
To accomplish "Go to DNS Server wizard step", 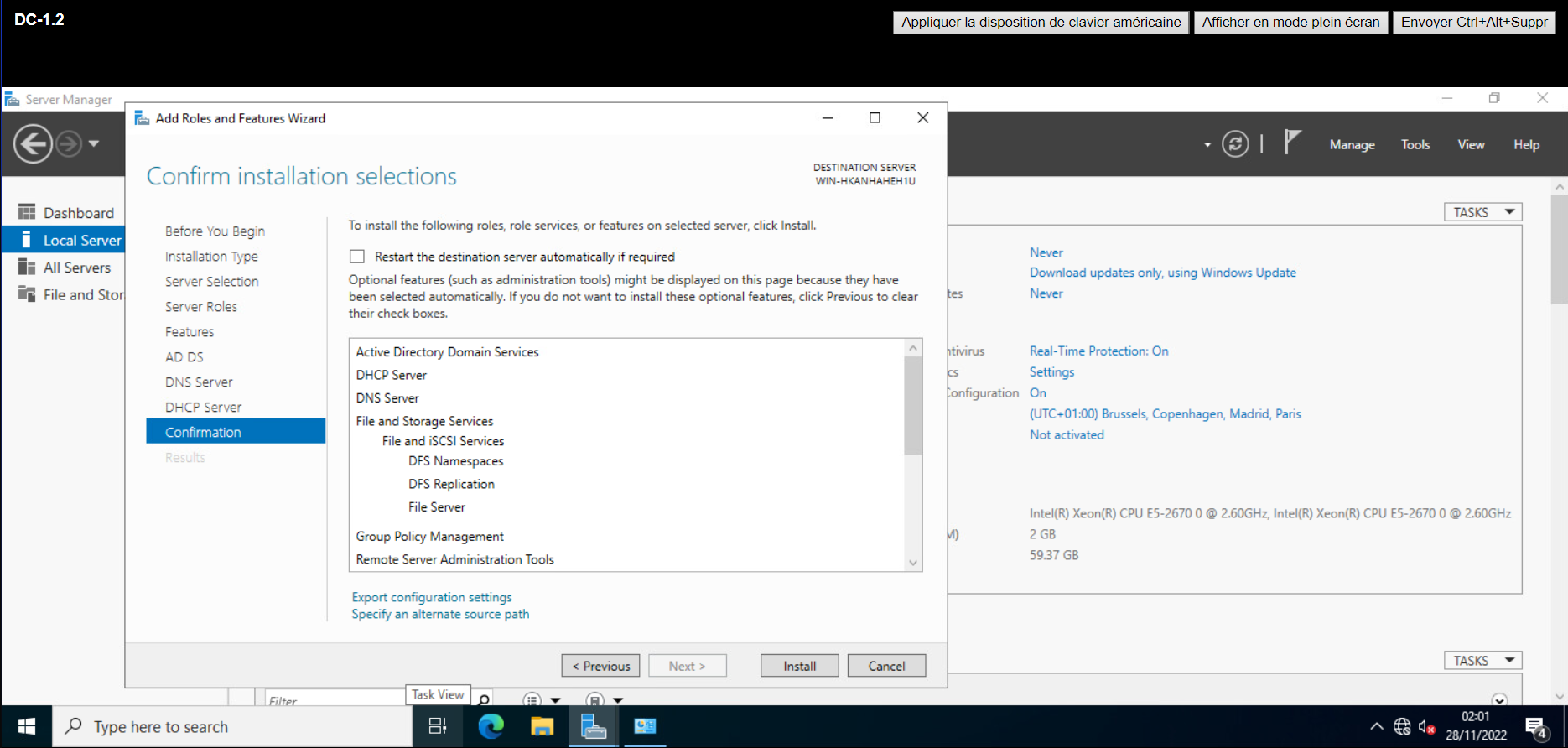I will coord(199,382).
